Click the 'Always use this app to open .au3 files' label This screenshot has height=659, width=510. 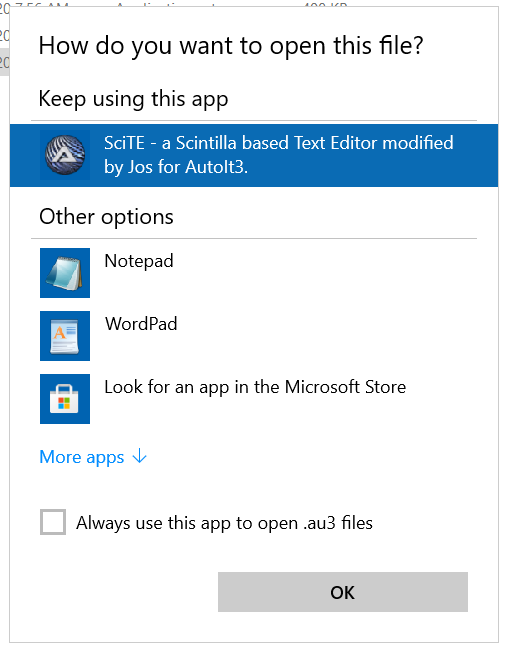(x=224, y=523)
